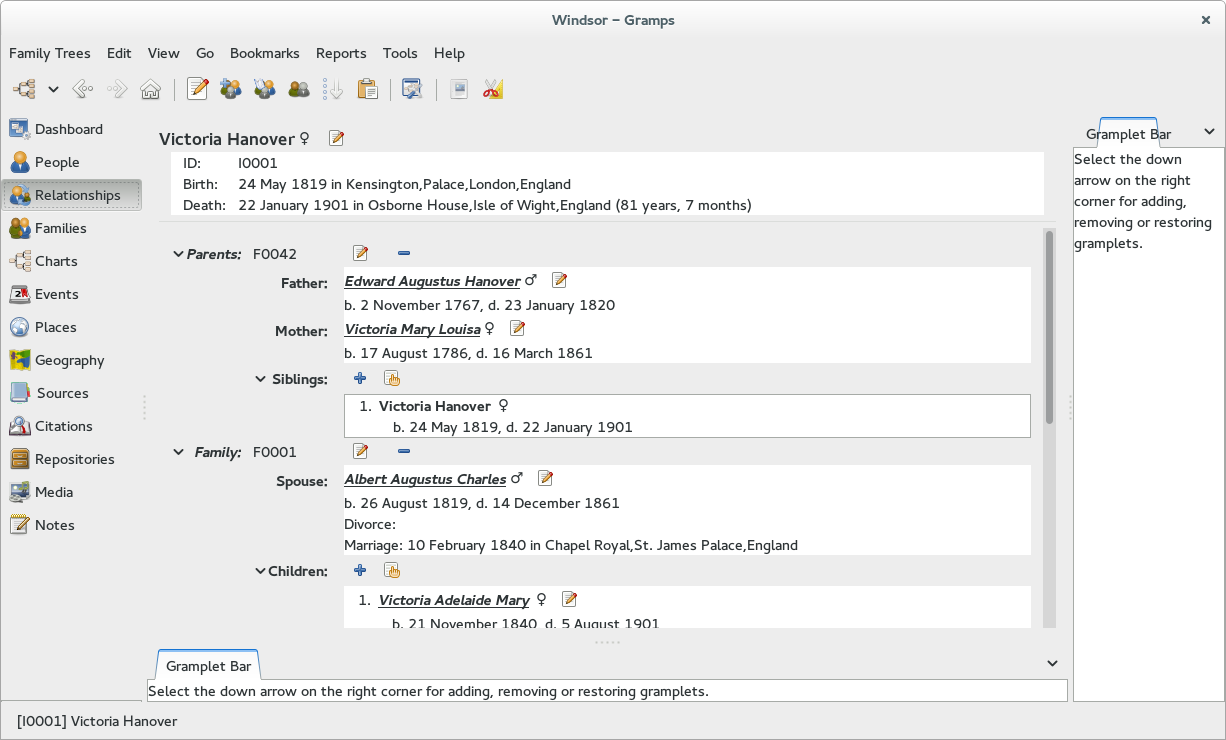Click the toolbar Edit active person icon
This screenshot has width=1226, height=740.
coord(197,89)
